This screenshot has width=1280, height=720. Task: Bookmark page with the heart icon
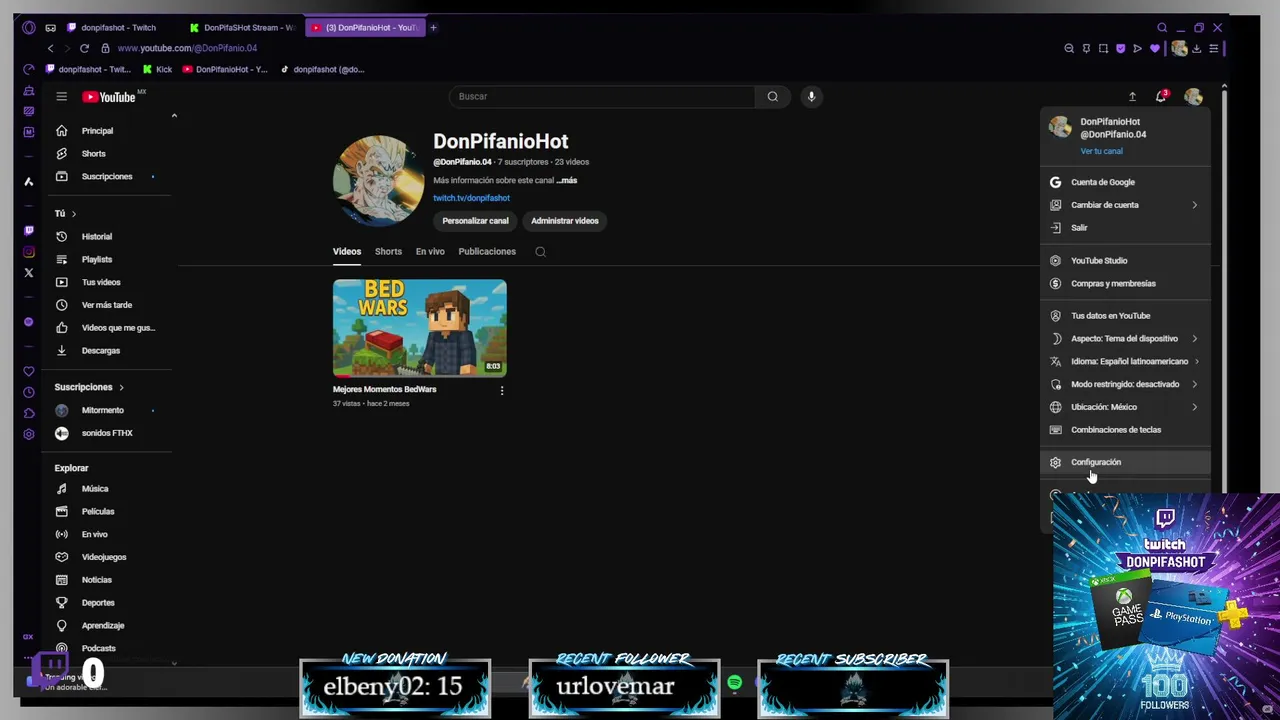tap(1154, 48)
